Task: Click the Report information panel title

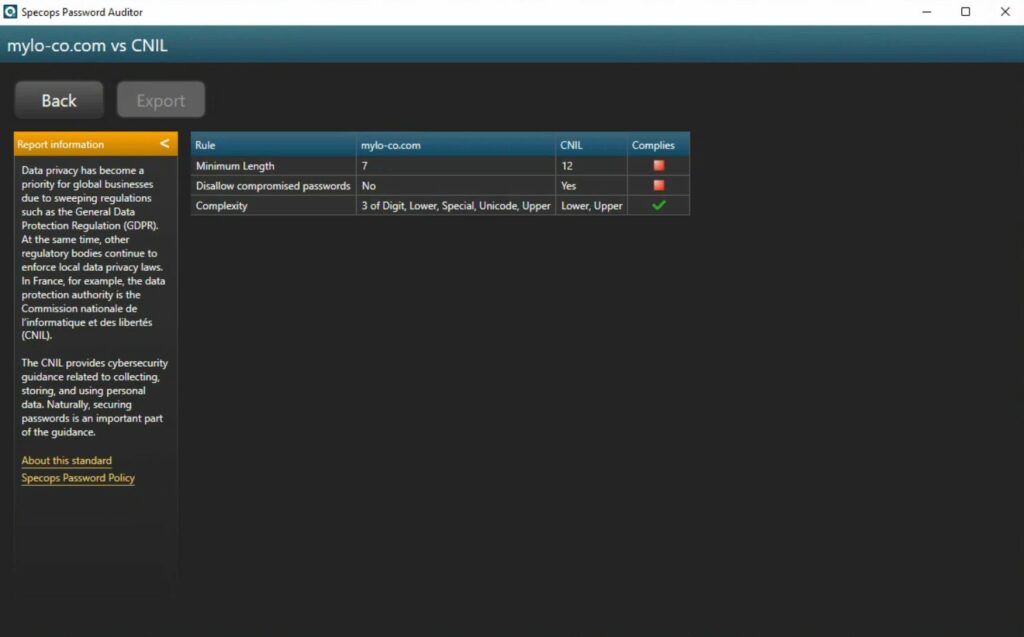Action: tap(61, 144)
